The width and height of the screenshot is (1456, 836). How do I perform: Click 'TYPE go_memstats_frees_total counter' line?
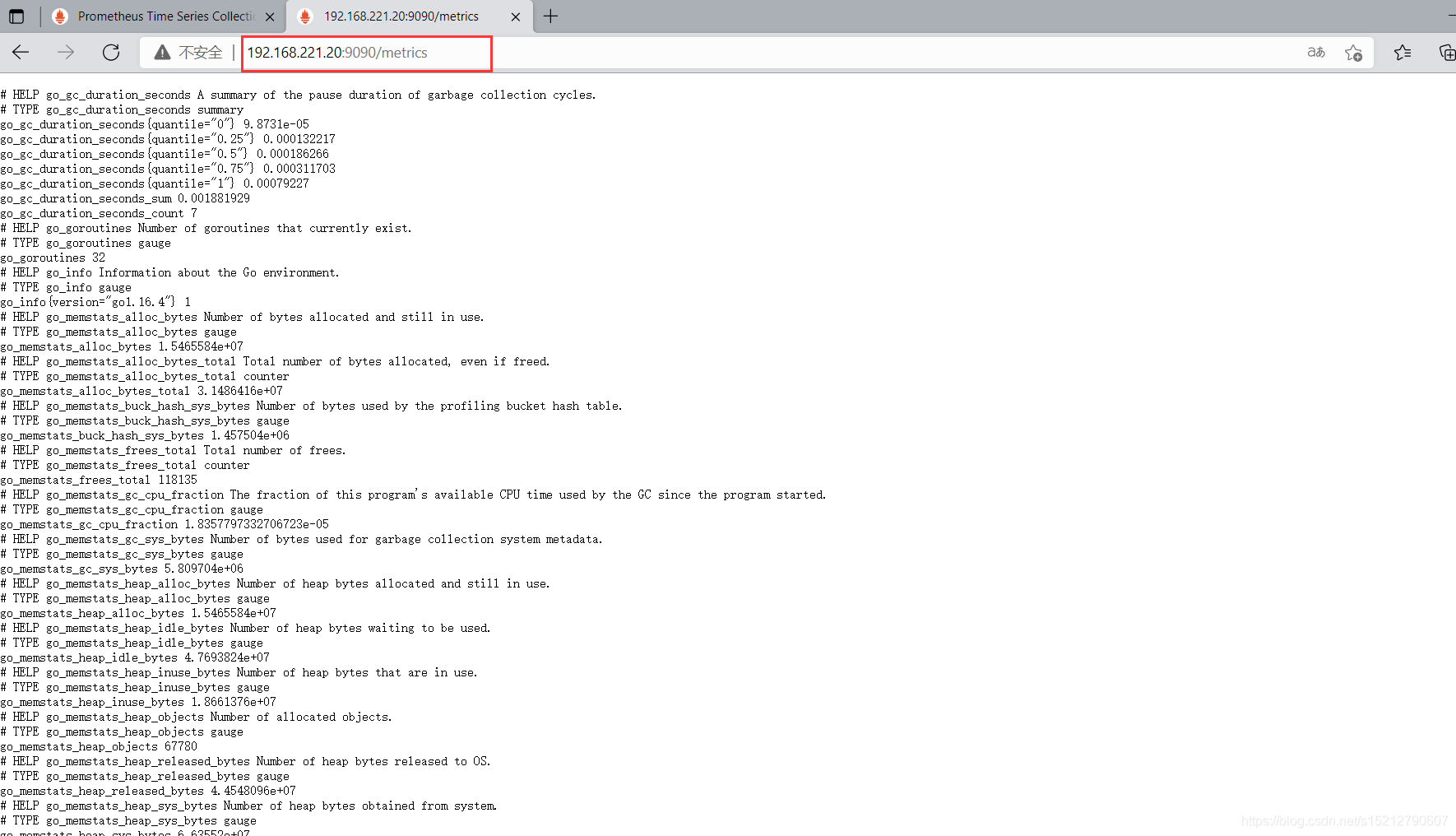125,465
